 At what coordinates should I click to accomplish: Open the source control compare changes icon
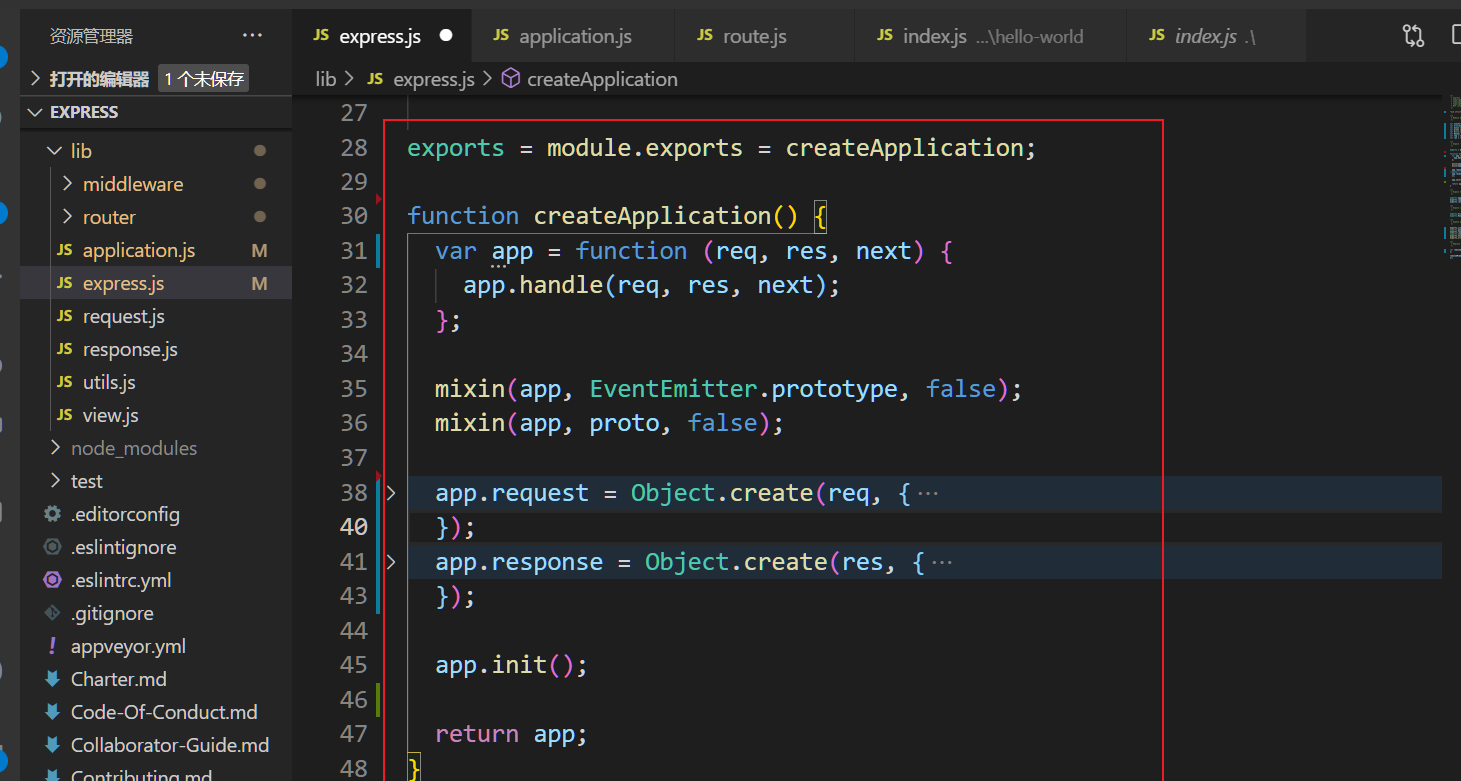click(1412, 36)
